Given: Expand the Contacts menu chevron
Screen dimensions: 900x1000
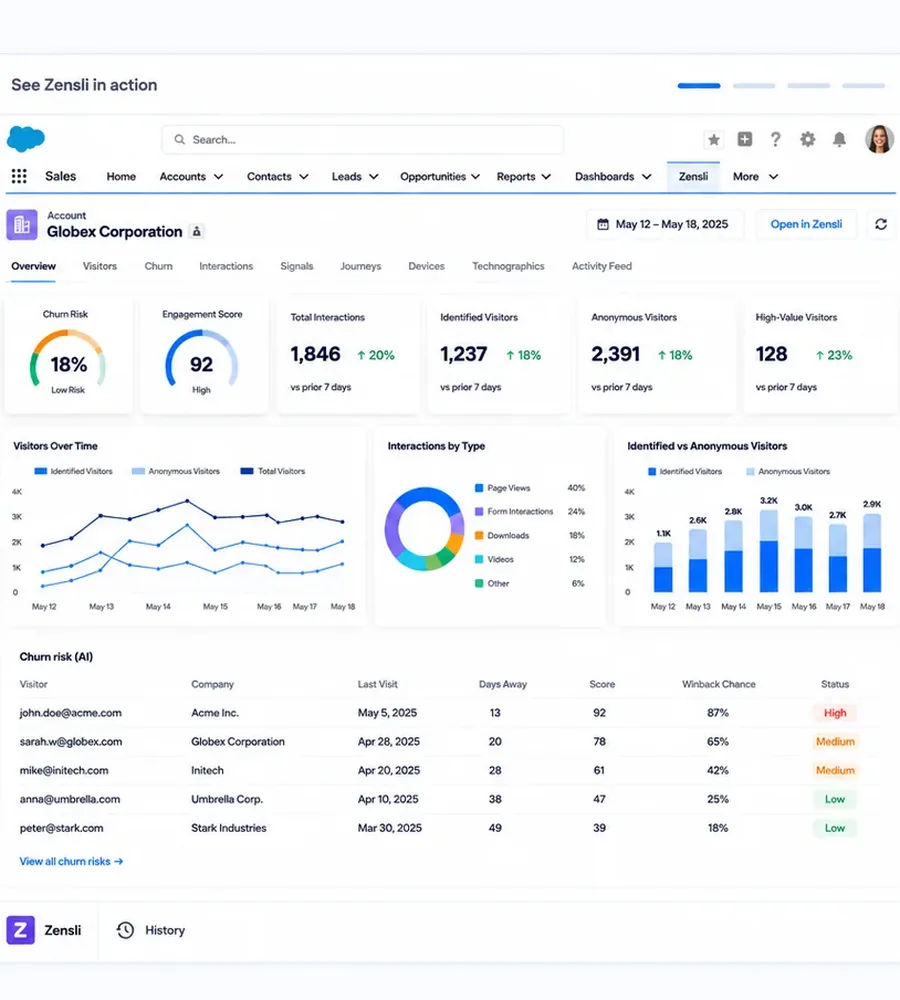Looking at the screenshot, I should pos(304,177).
